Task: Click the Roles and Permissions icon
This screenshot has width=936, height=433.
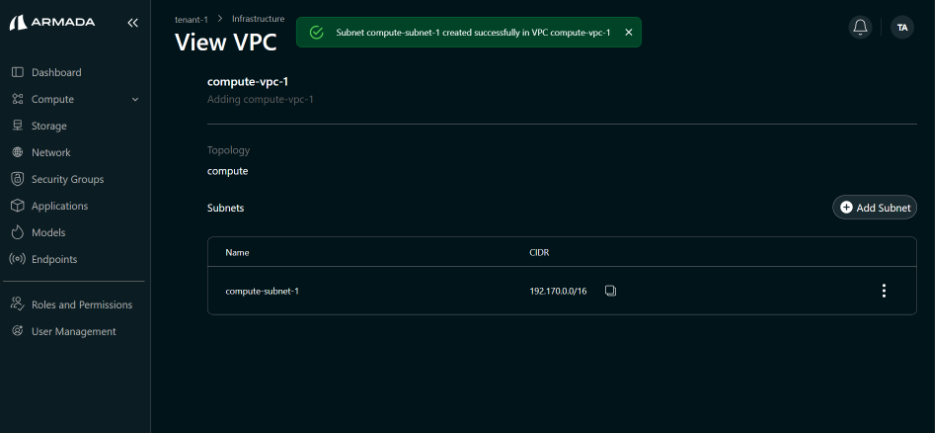Action: tap(17, 304)
